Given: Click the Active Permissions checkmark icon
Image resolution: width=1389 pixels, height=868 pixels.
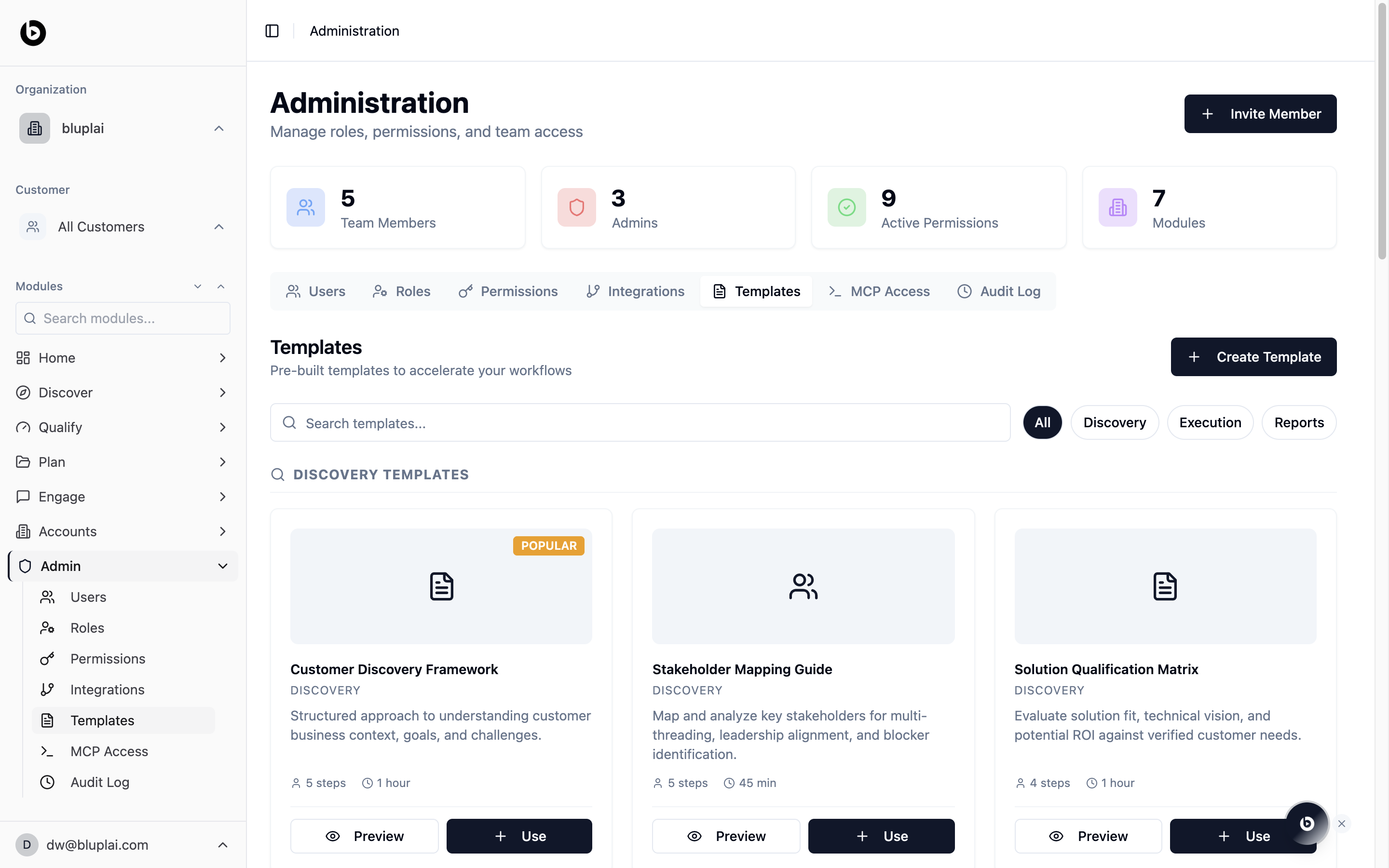Looking at the screenshot, I should (x=846, y=207).
